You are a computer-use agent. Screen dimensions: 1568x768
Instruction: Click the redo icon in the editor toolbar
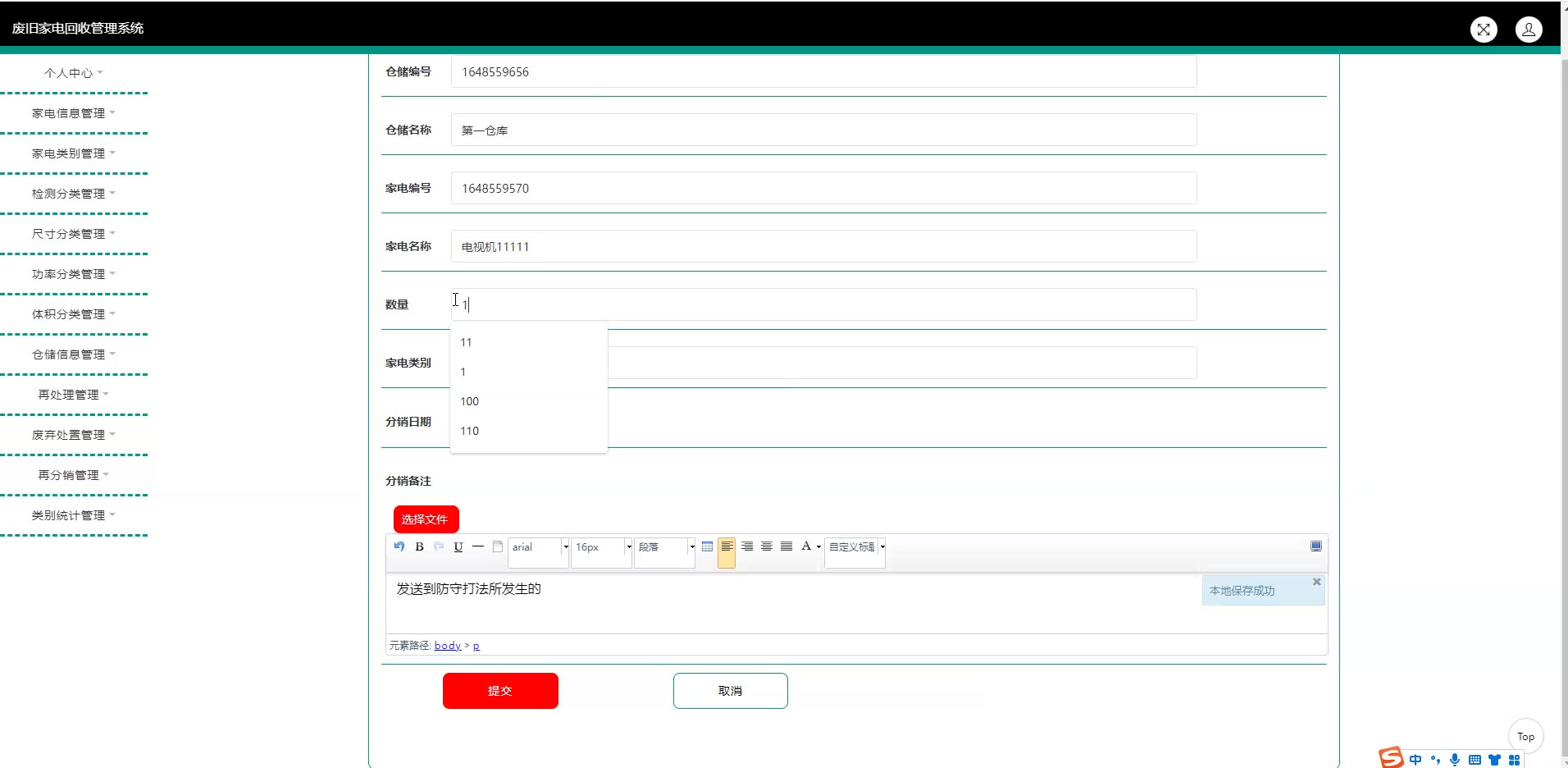point(439,546)
